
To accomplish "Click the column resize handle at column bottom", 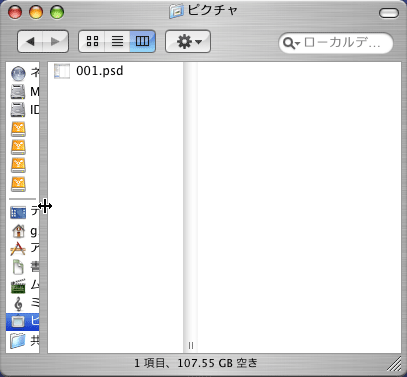I will (x=191, y=345).
